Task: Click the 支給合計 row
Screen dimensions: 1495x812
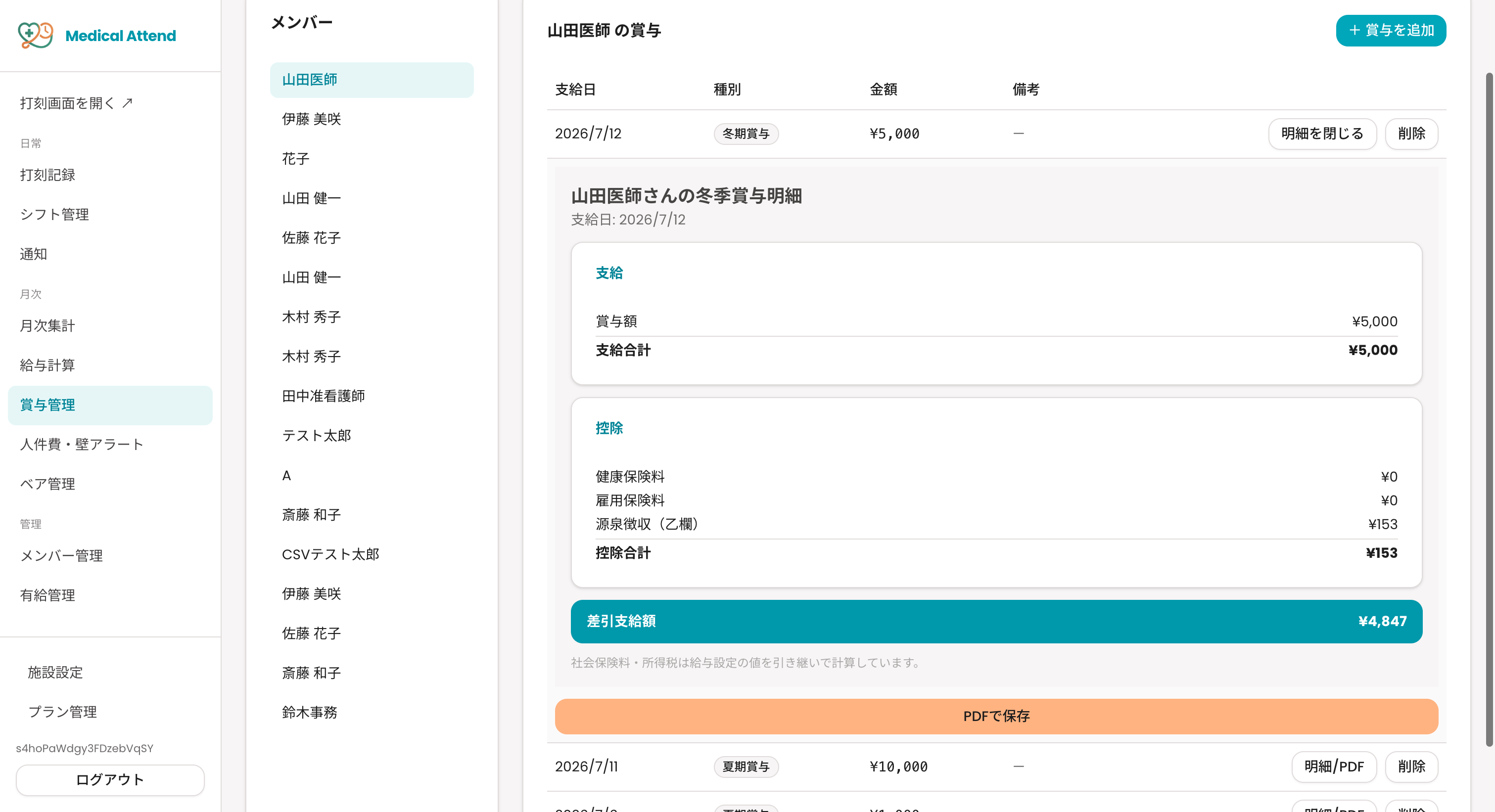Action: [x=996, y=350]
